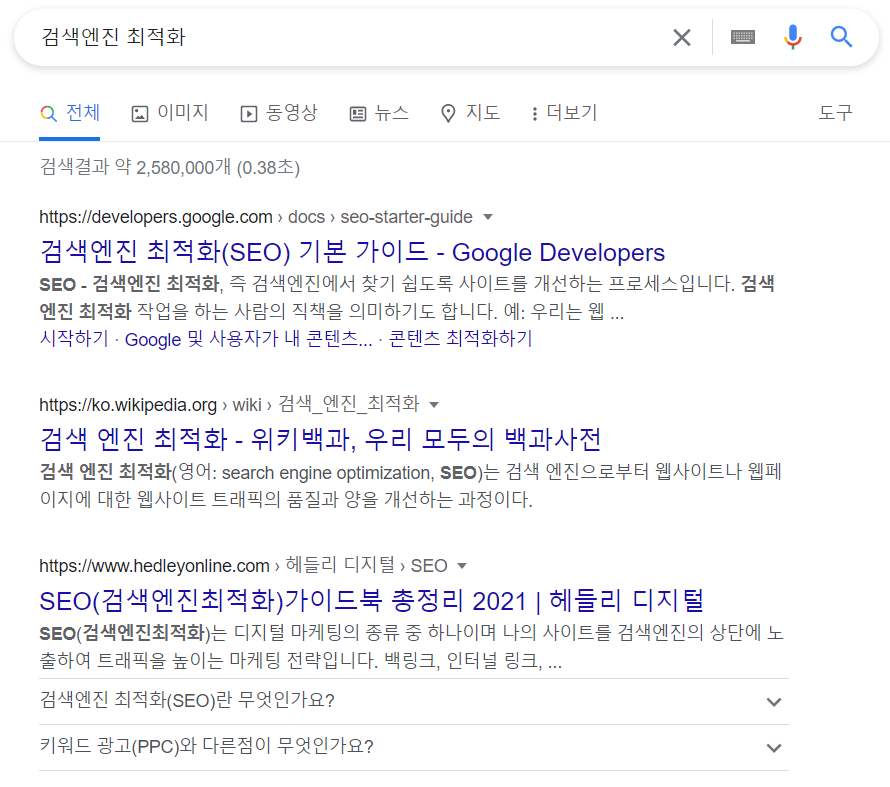This screenshot has height=787, width=890.
Task: Clear the search box with the X icon
Action: [682, 37]
